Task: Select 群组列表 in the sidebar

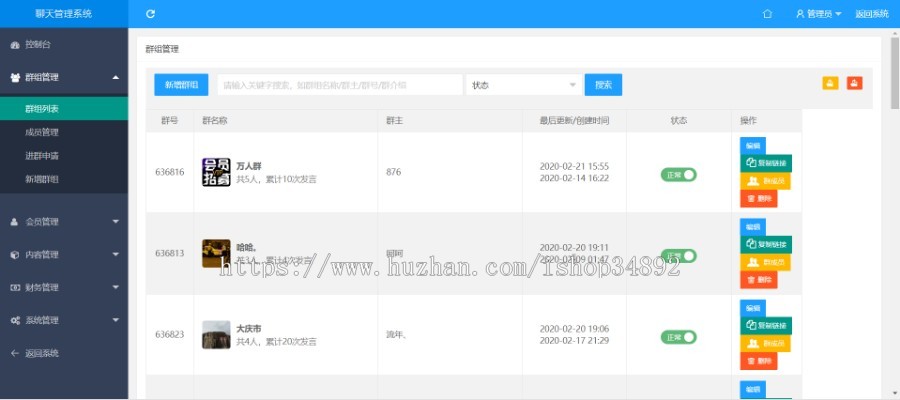Action: pyautogui.click(x=64, y=108)
